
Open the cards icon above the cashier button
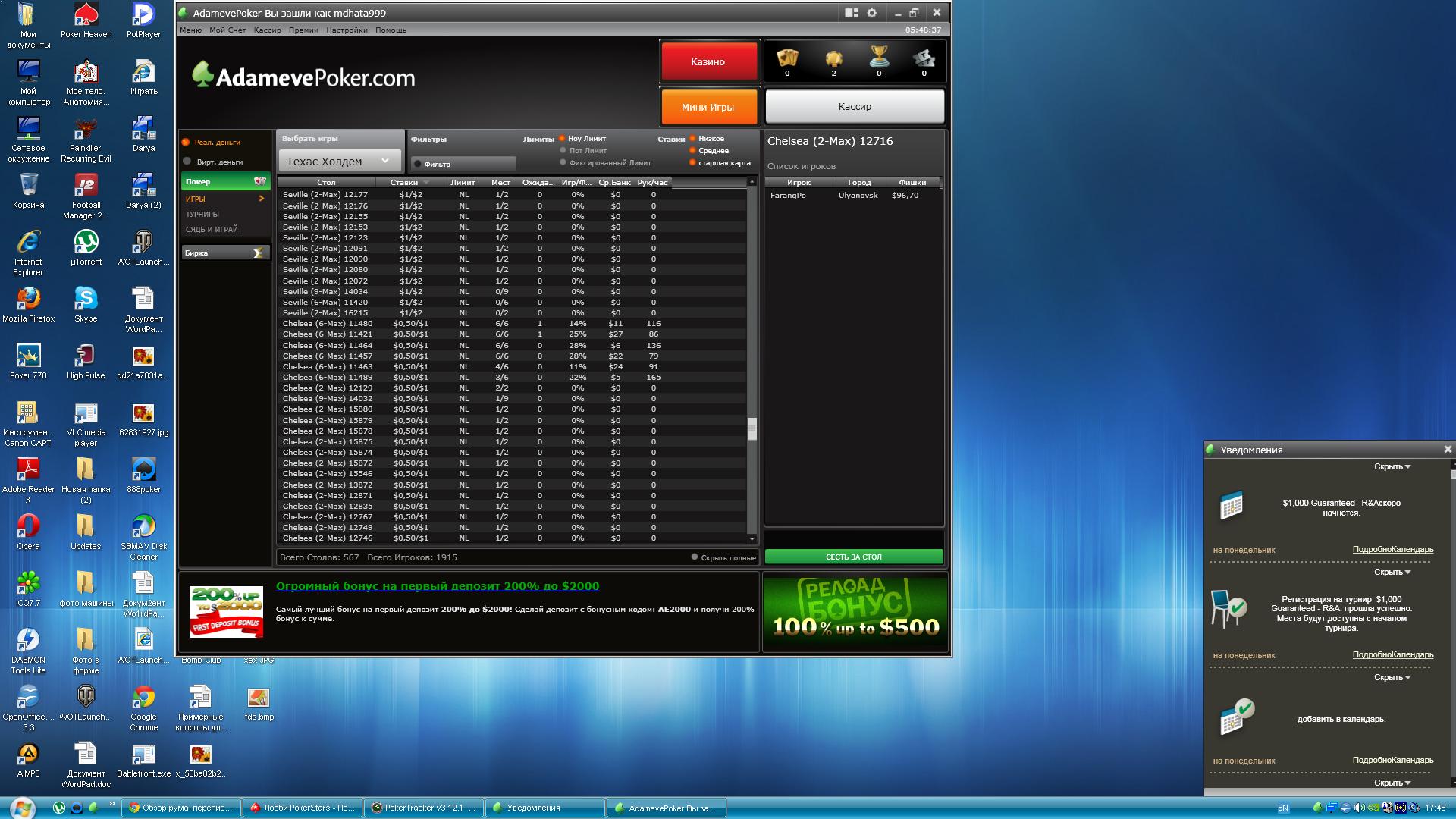tap(787, 58)
